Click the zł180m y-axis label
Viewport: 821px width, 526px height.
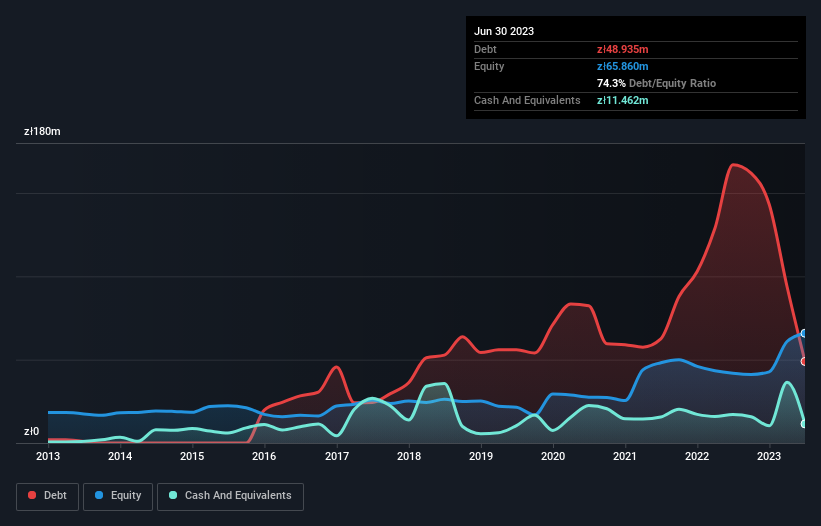(x=42, y=131)
